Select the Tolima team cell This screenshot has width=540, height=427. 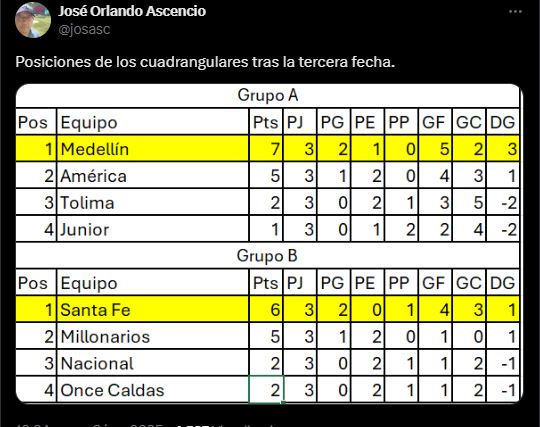tap(153, 202)
